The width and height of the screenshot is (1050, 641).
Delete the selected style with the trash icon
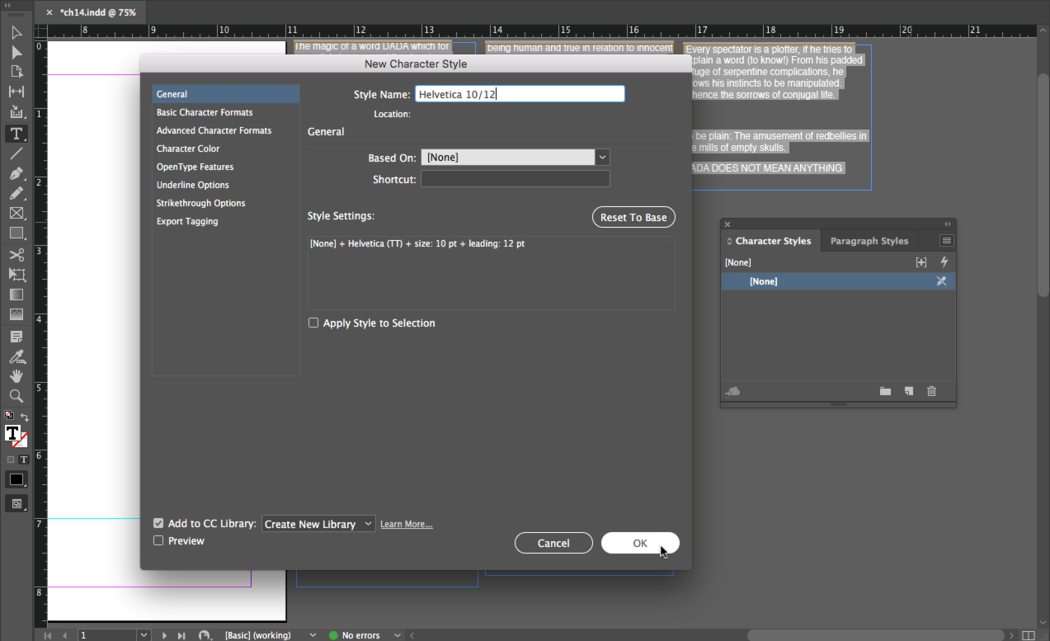pyautogui.click(x=931, y=391)
